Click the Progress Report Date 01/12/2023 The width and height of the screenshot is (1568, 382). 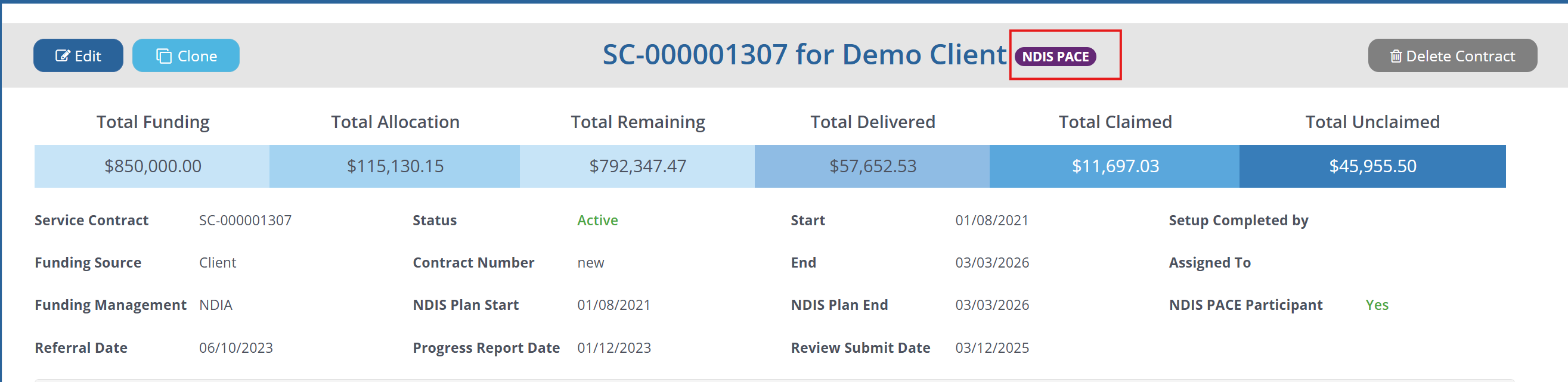[x=613, y=348]
